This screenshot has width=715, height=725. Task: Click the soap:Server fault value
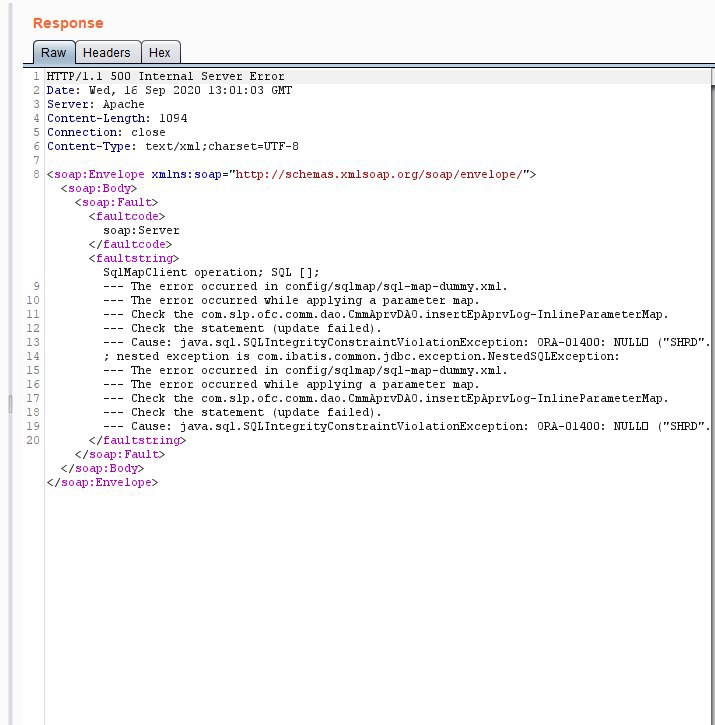click(x=141, y=230)
